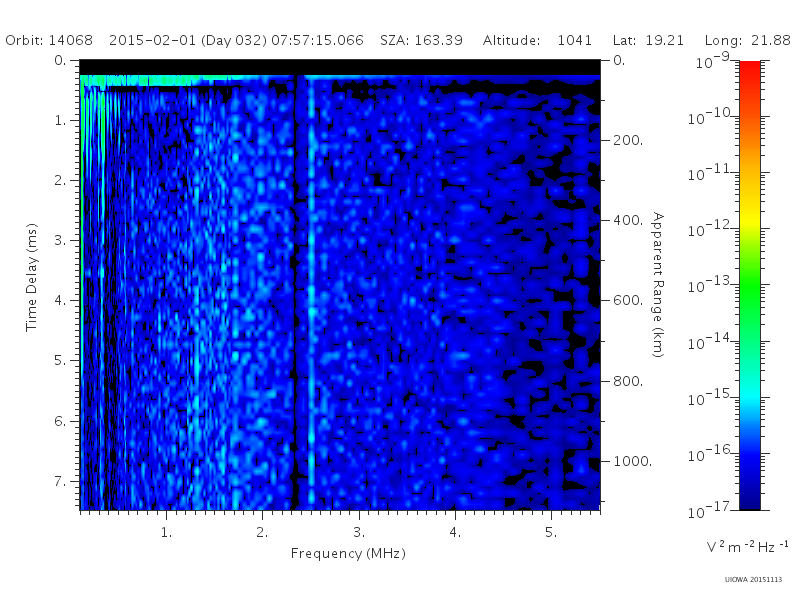Click the 'Time Delay (ms)' axis label
The height and width of the screenshot is (600, 800).
click(32, 277)
